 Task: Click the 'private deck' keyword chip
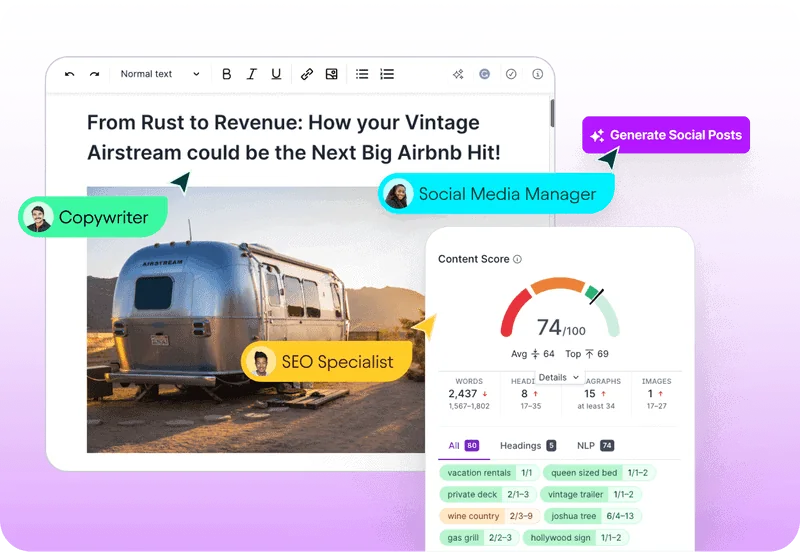(488, 494)
